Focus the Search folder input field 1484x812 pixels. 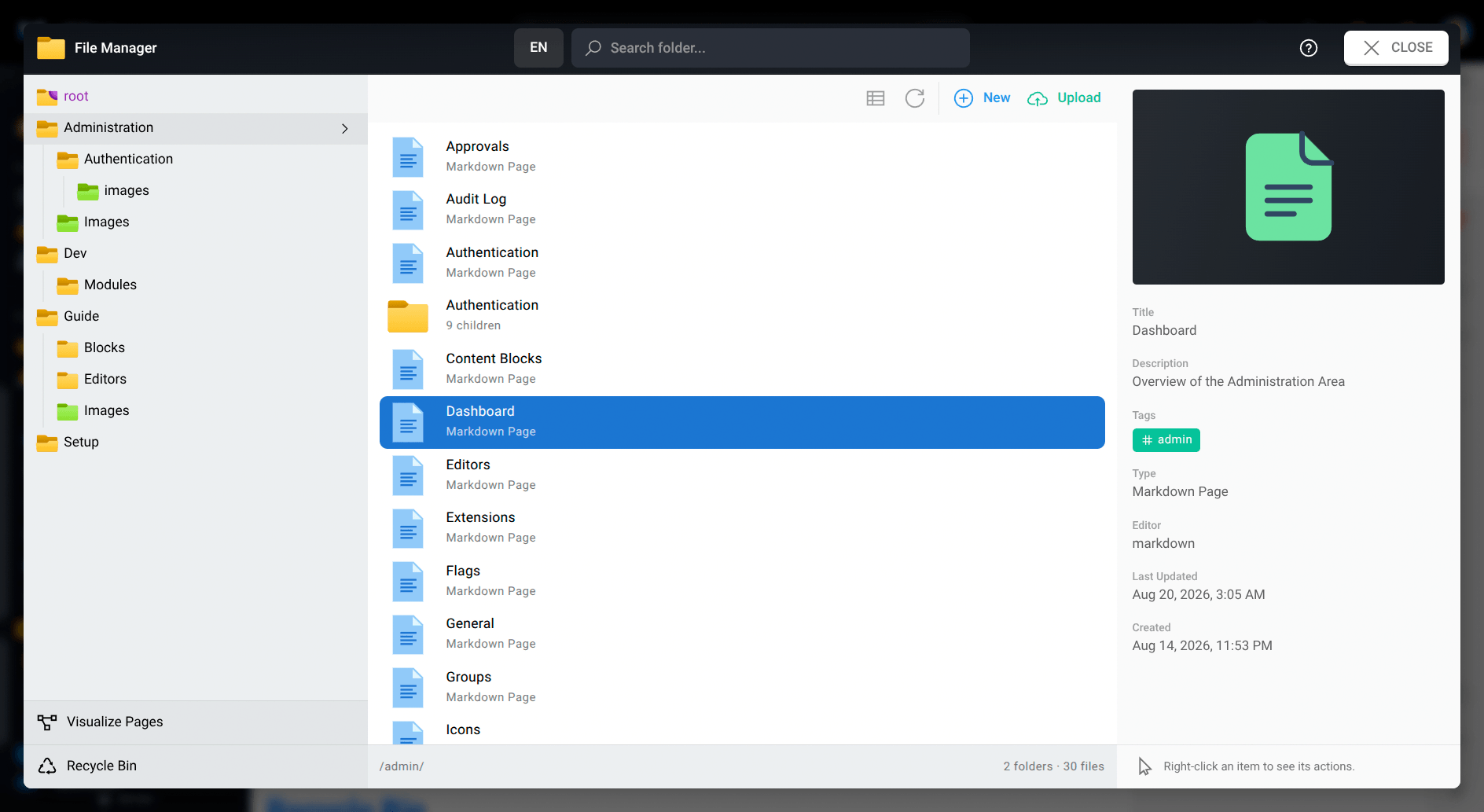(770, 48)
